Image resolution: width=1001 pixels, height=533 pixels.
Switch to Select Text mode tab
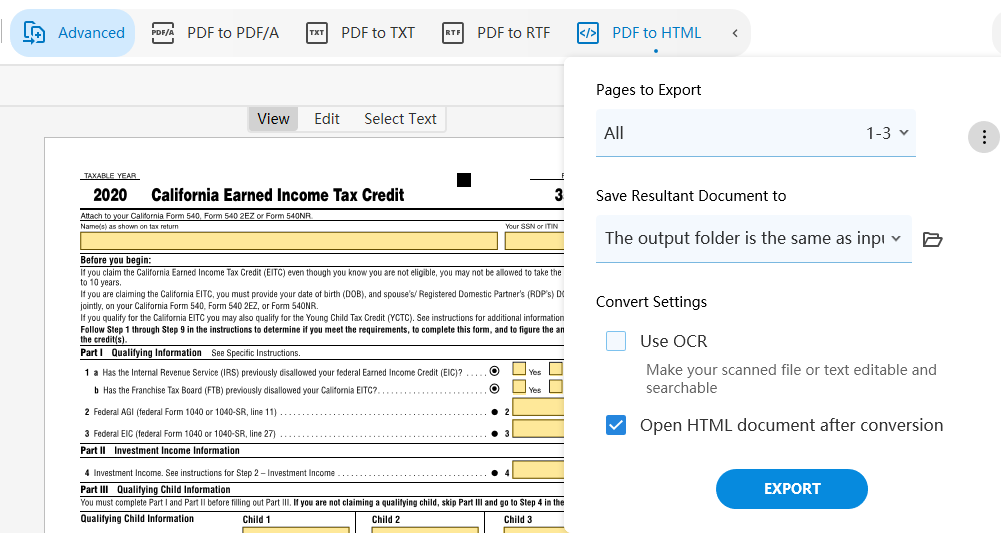[400, 119]
